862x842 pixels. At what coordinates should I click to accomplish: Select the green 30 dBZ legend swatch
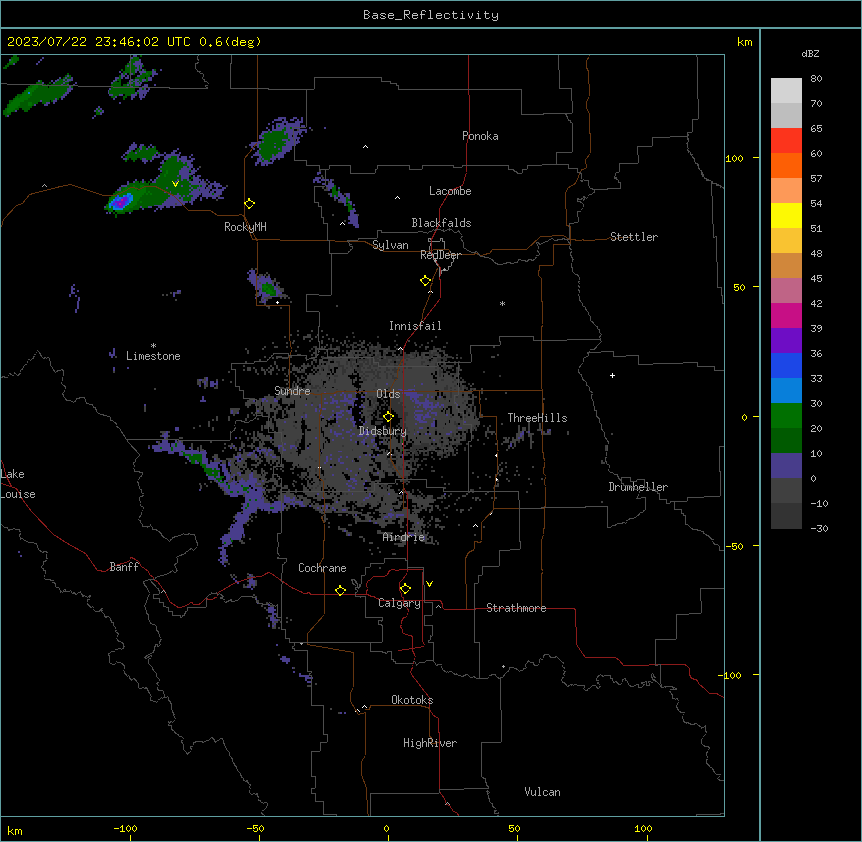[786, 416]
